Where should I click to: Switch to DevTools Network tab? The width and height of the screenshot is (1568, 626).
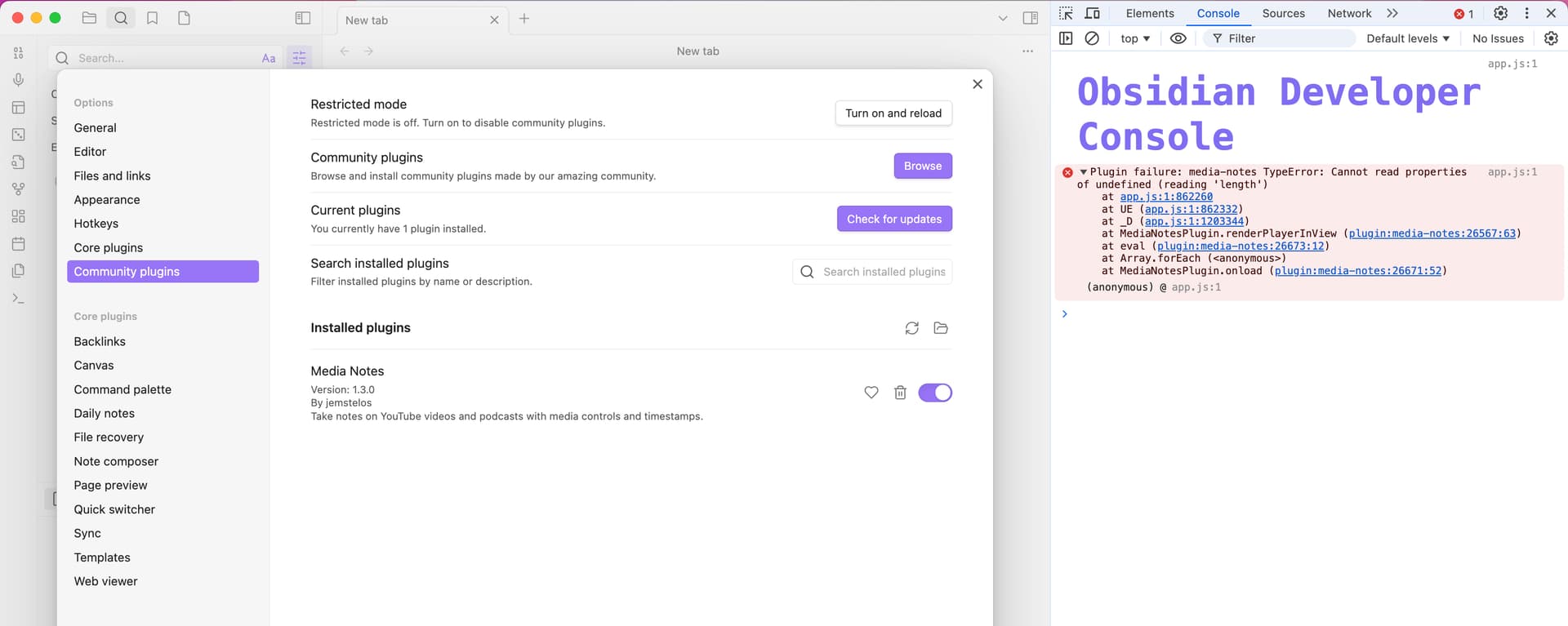click(x=1349, y=13)
